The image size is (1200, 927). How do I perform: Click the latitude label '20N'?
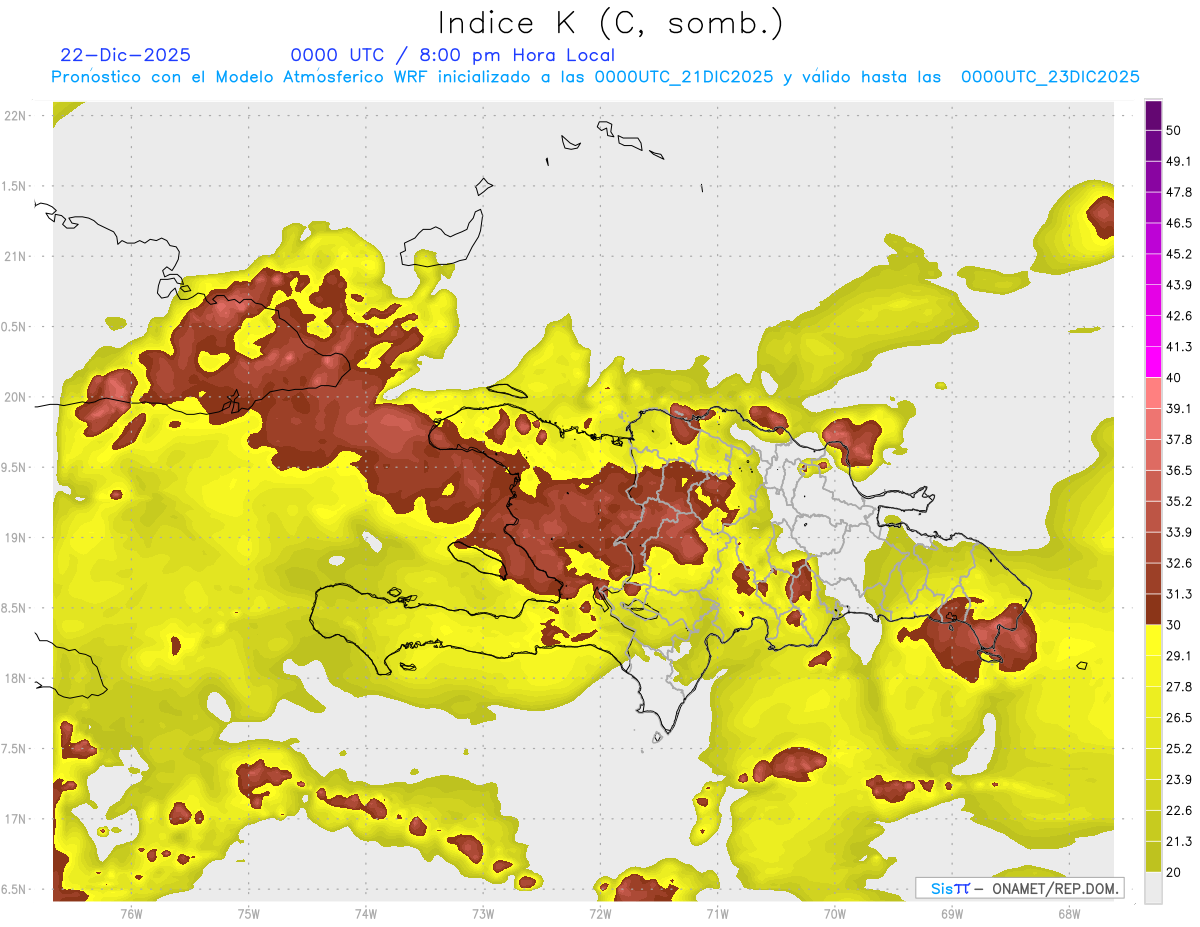tap(15, 397)
